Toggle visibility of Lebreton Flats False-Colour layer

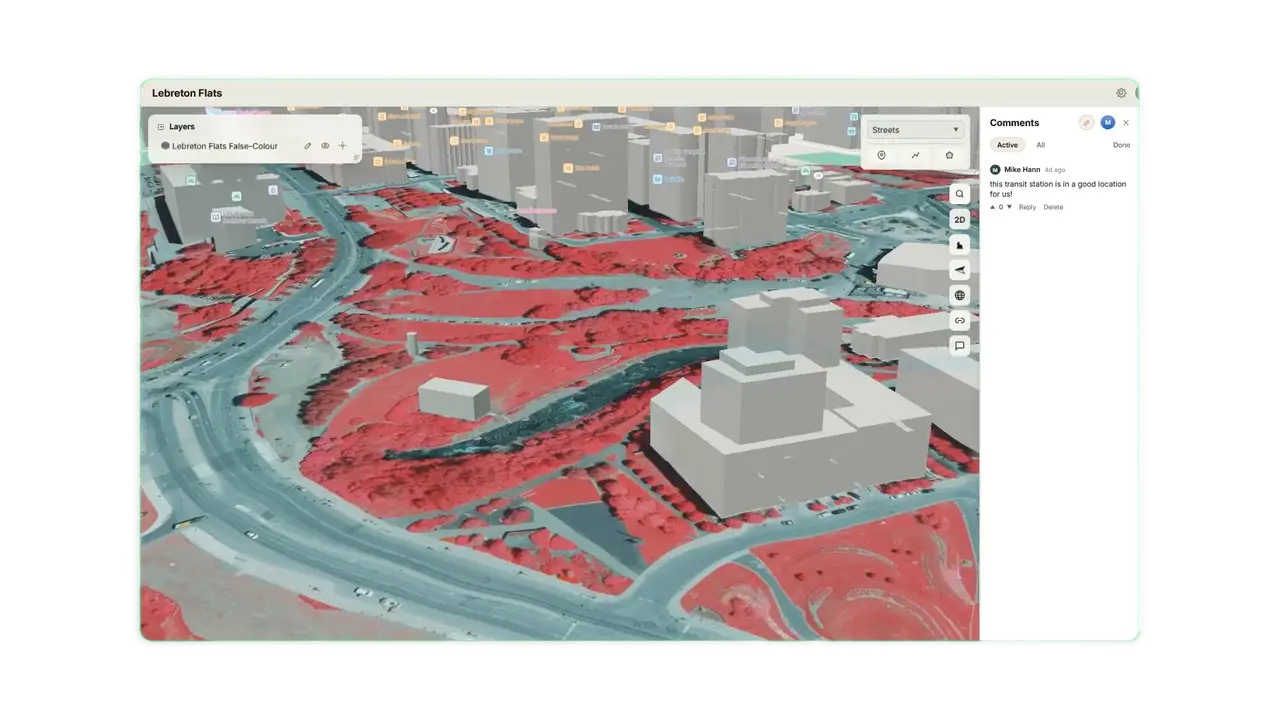(x=325, y=146)
